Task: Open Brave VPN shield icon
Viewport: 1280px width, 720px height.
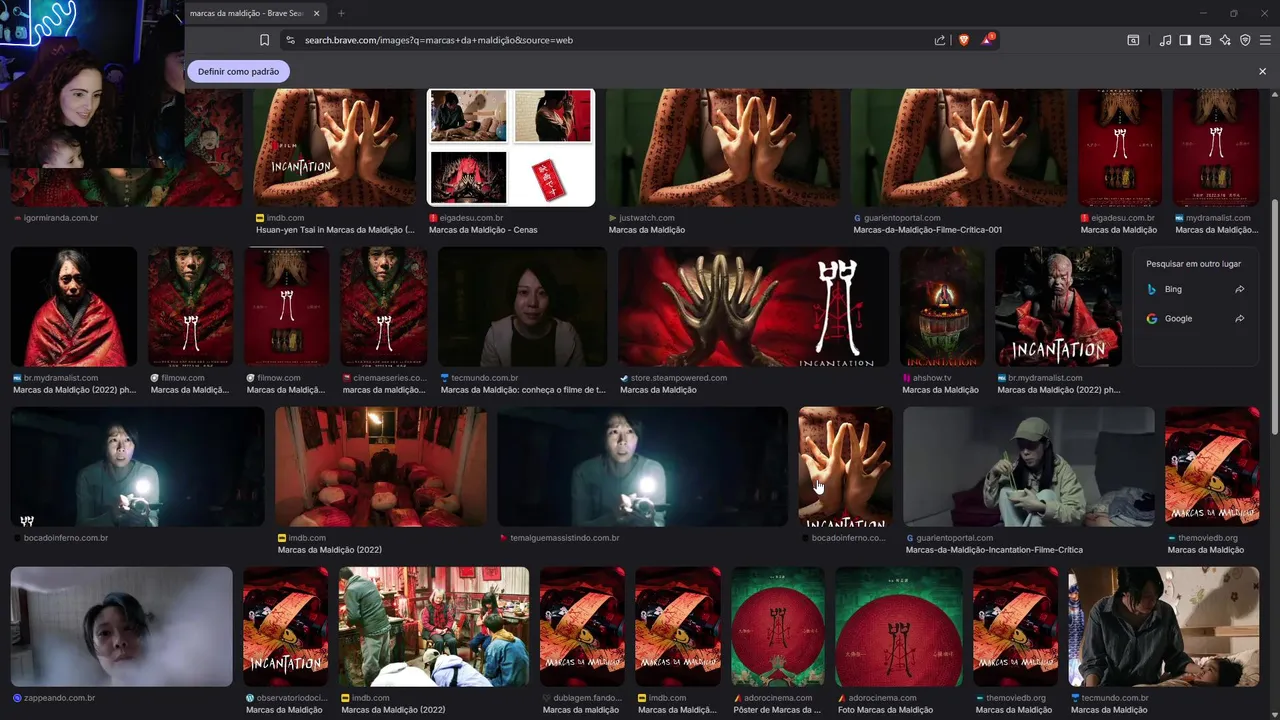Action: click(1245, 40)
